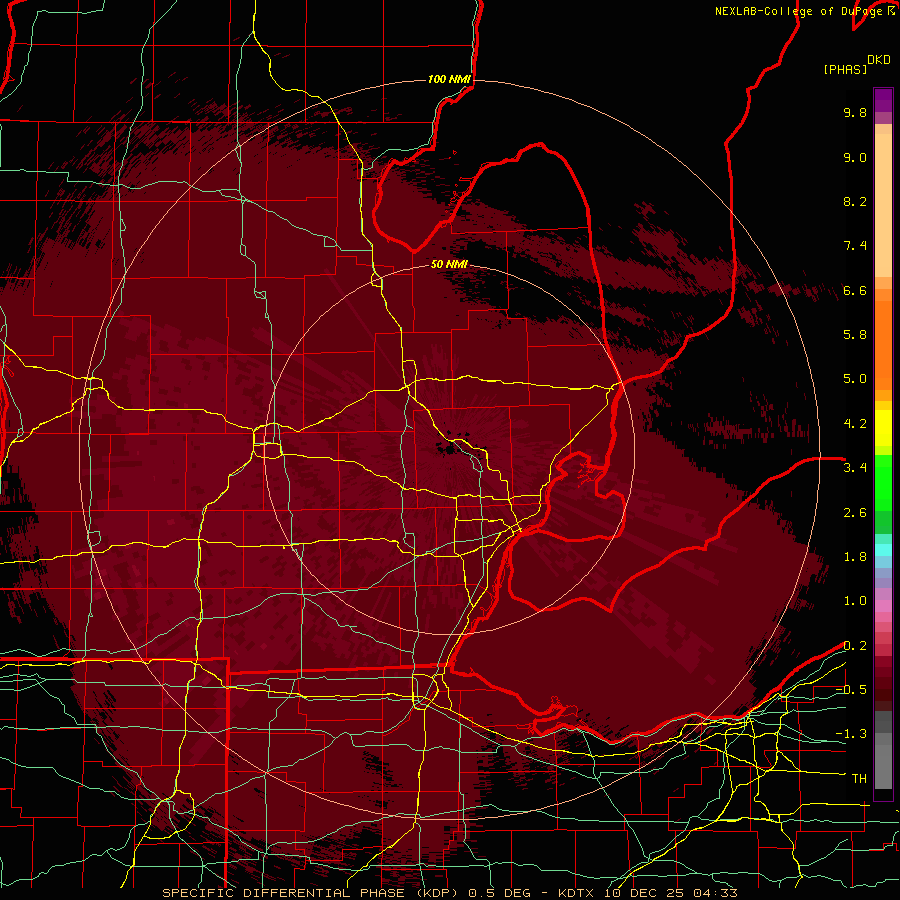The height and width of the screenshot is (900, 900).
Task: Click the 5.0 value on the scale
Action: click(x=855, y=379)
